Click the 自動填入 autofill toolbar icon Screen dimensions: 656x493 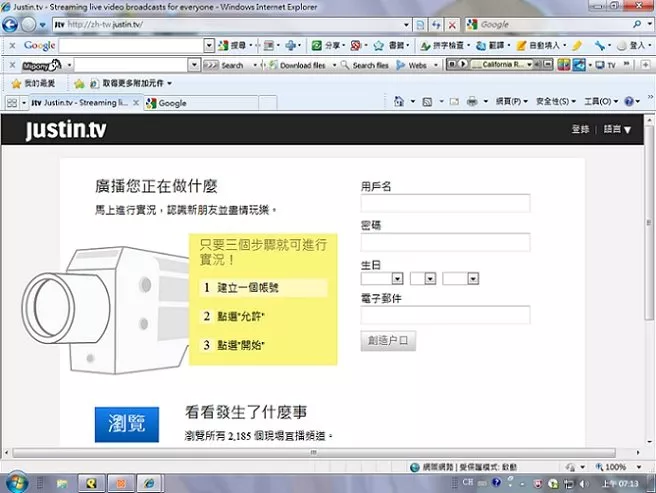tap(521, 45)
